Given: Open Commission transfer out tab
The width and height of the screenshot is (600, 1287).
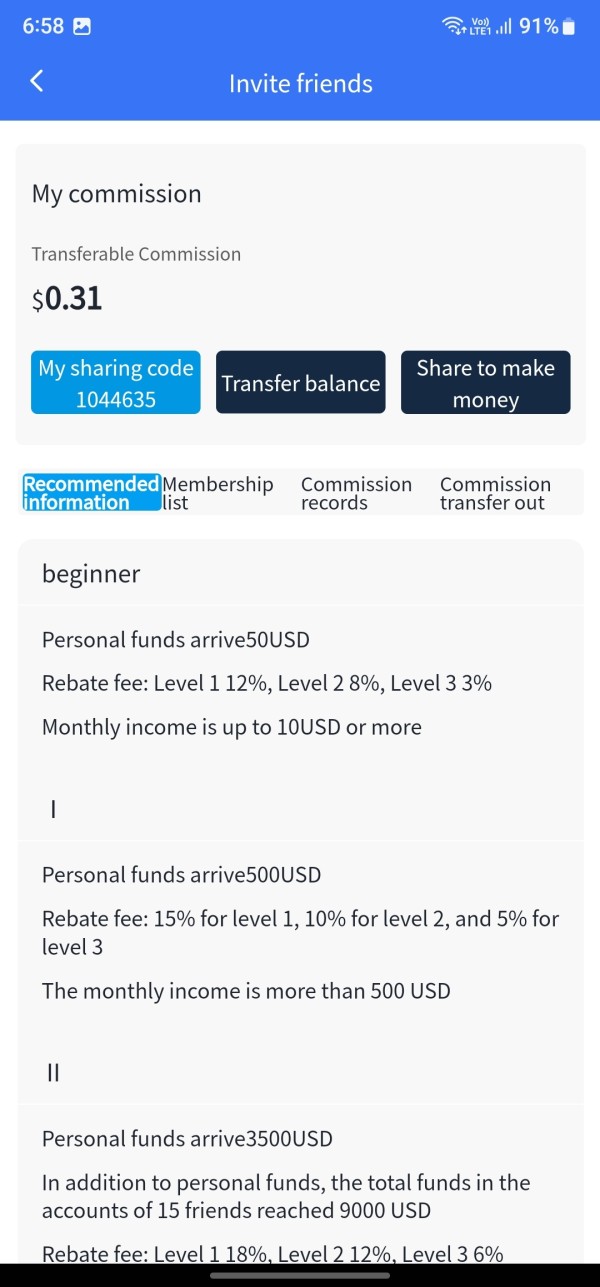Looking at the screenshot, I should [x=495, y=493].
